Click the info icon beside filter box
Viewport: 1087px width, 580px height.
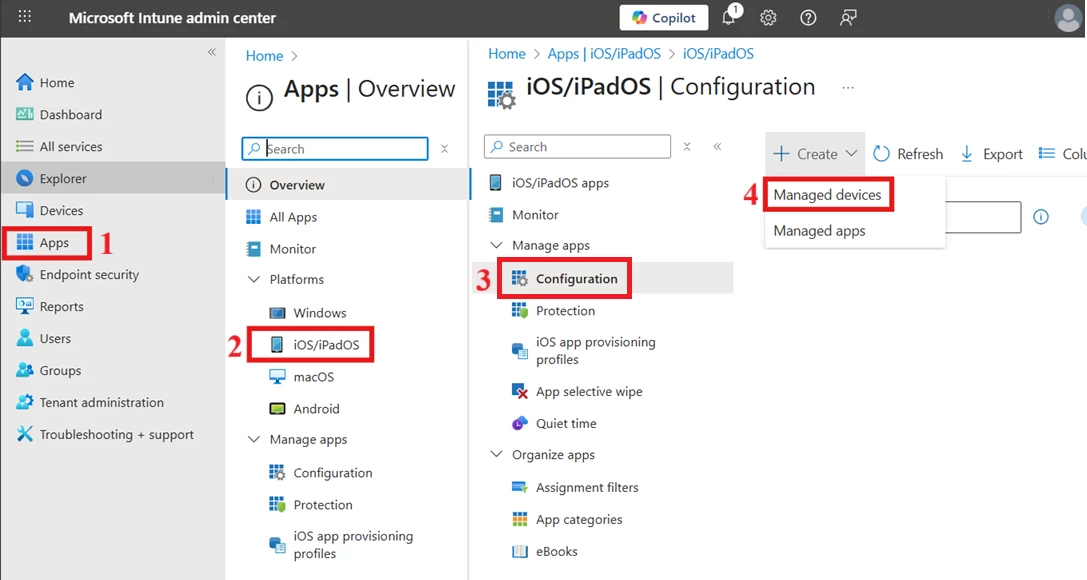[1041, 217]
